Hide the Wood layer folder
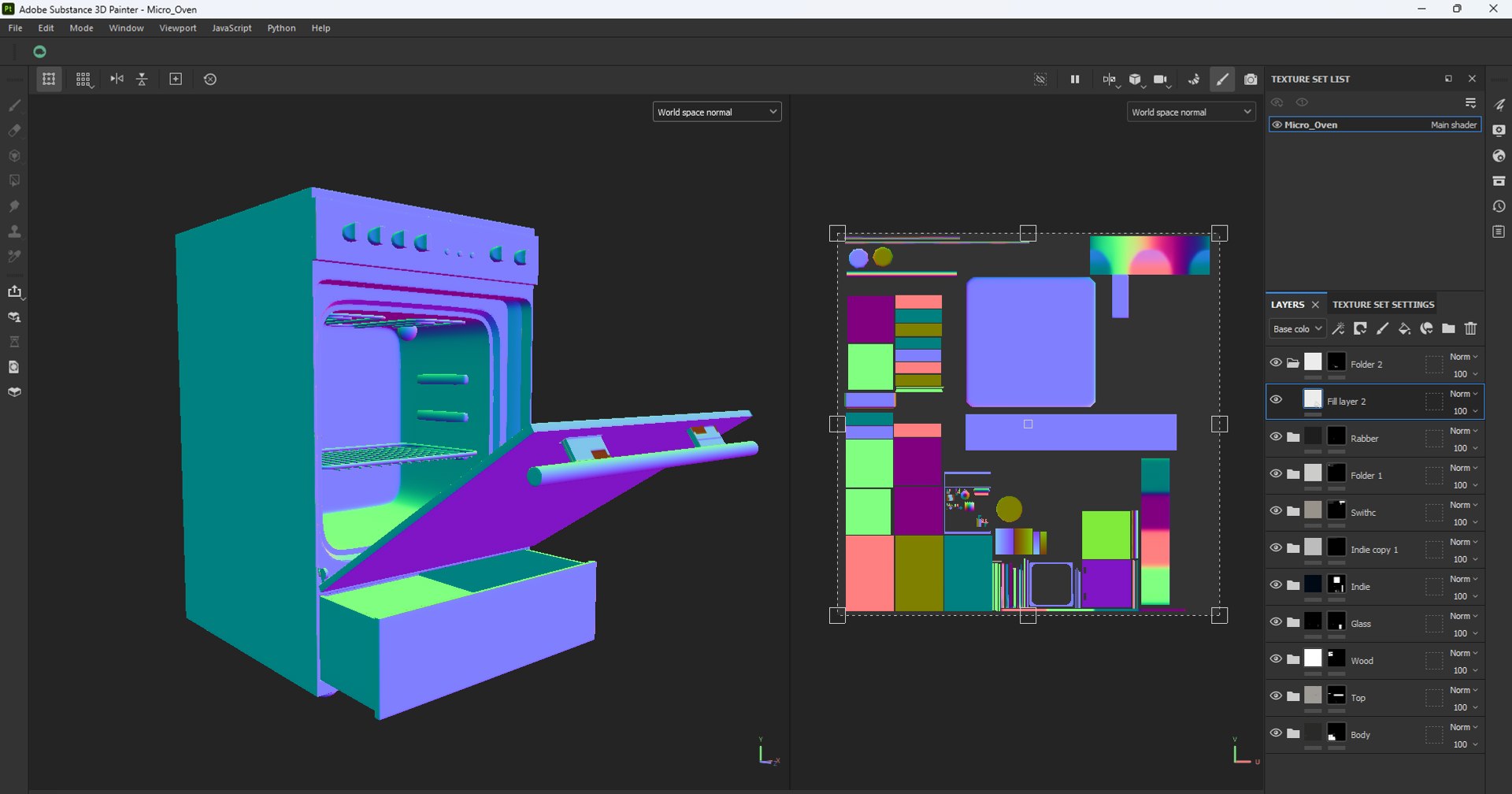Screen dimensions: 1512x794 coord(1276,659)
